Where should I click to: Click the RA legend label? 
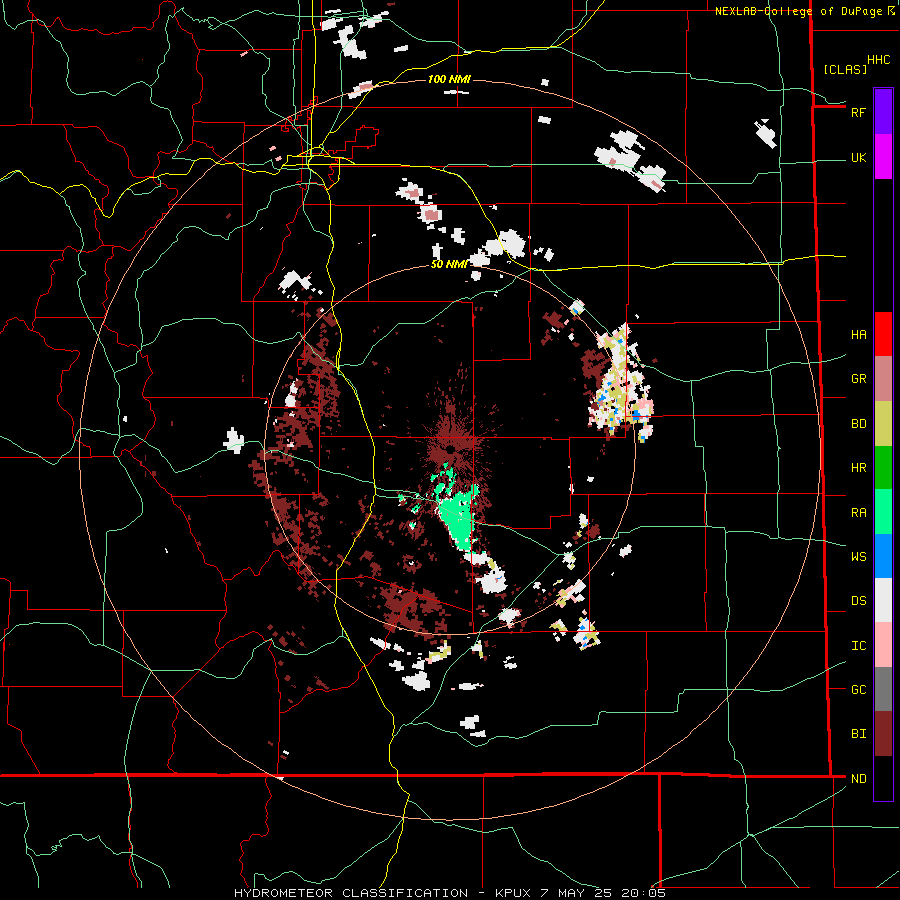pos(858,513)
